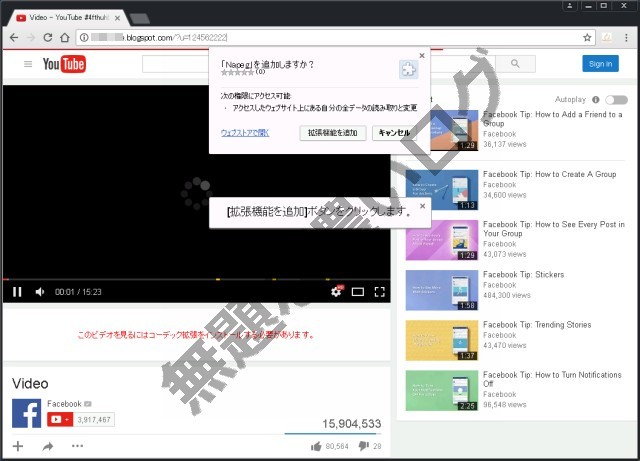
Task: Click the red codec warning message text
Action: pos(196,335)
